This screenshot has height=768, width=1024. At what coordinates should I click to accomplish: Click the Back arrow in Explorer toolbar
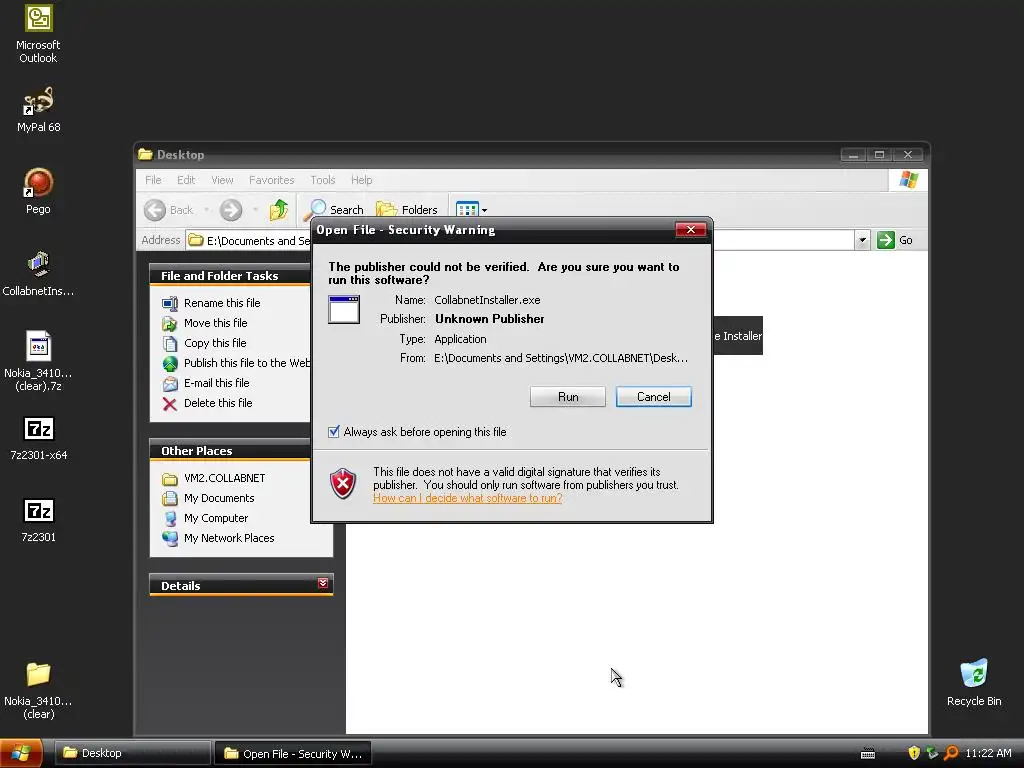click(155, 210)
